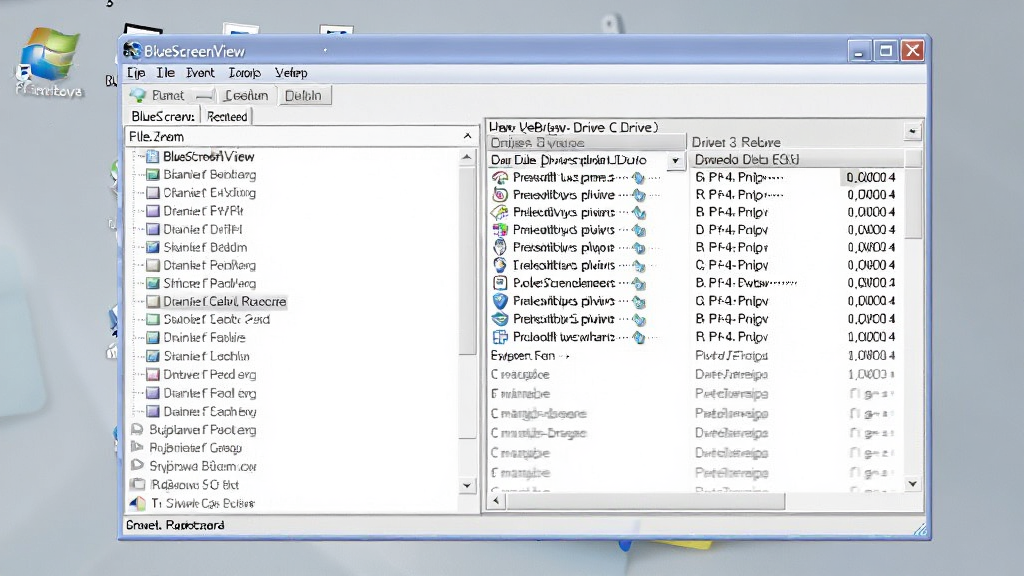
Task: Select the 'BlueScreenView' root tree item
Action: click(x=208, y=157)
